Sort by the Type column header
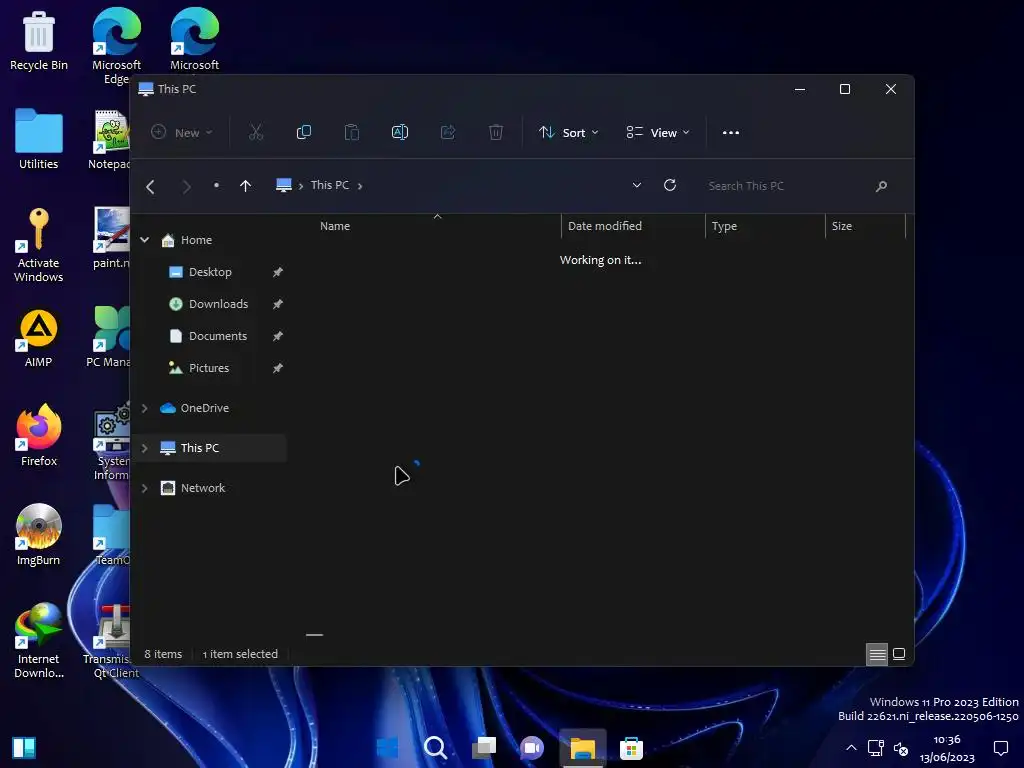Screen dimensions: 1024x768 [765, 226]
